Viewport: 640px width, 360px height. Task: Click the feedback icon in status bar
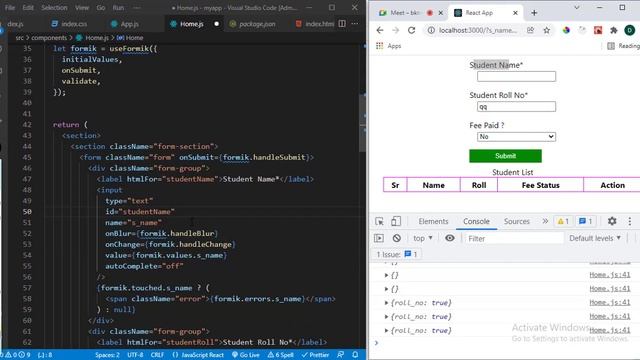click(x=340, y=355)
